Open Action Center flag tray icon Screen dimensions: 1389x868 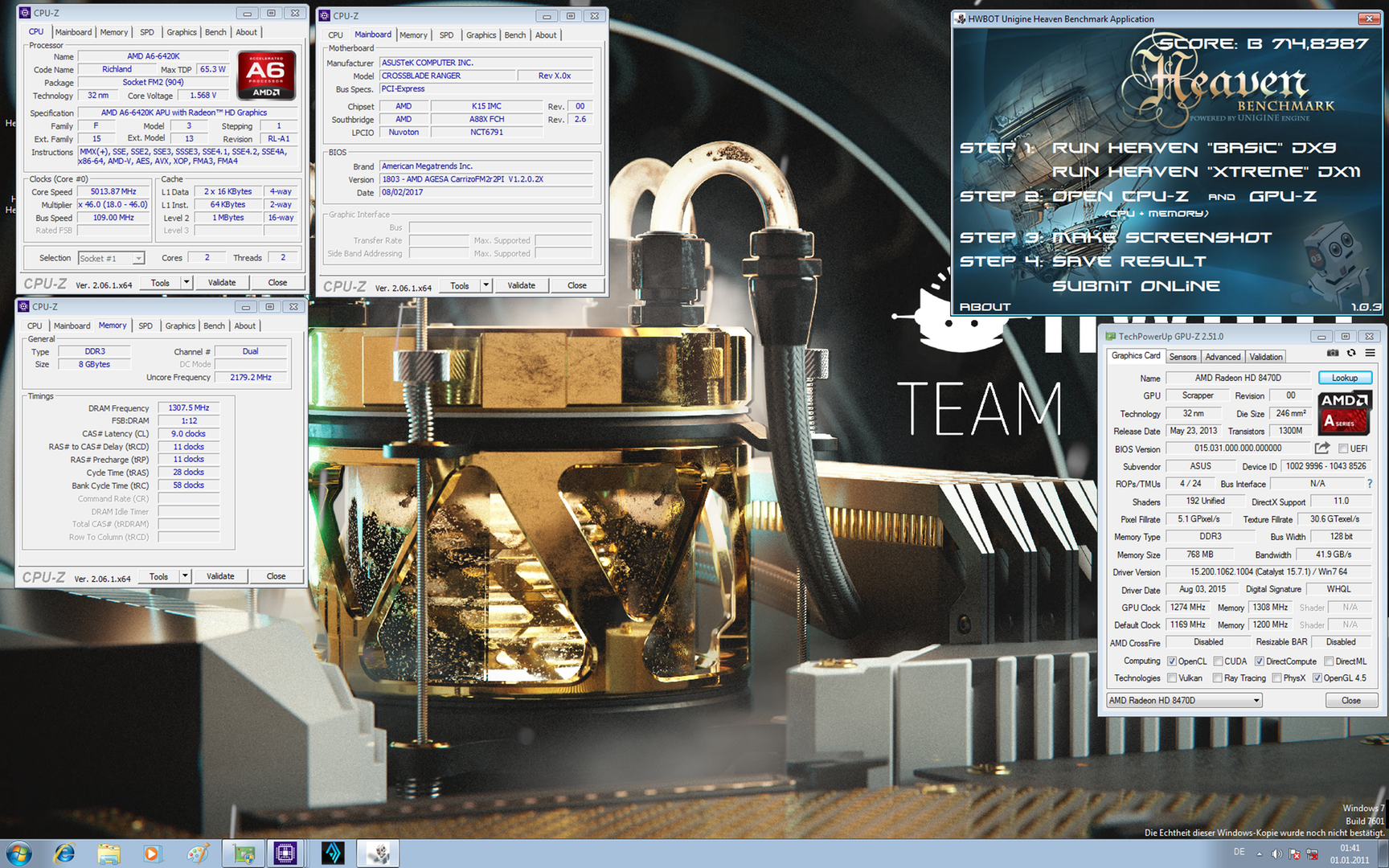[1295, 854]
